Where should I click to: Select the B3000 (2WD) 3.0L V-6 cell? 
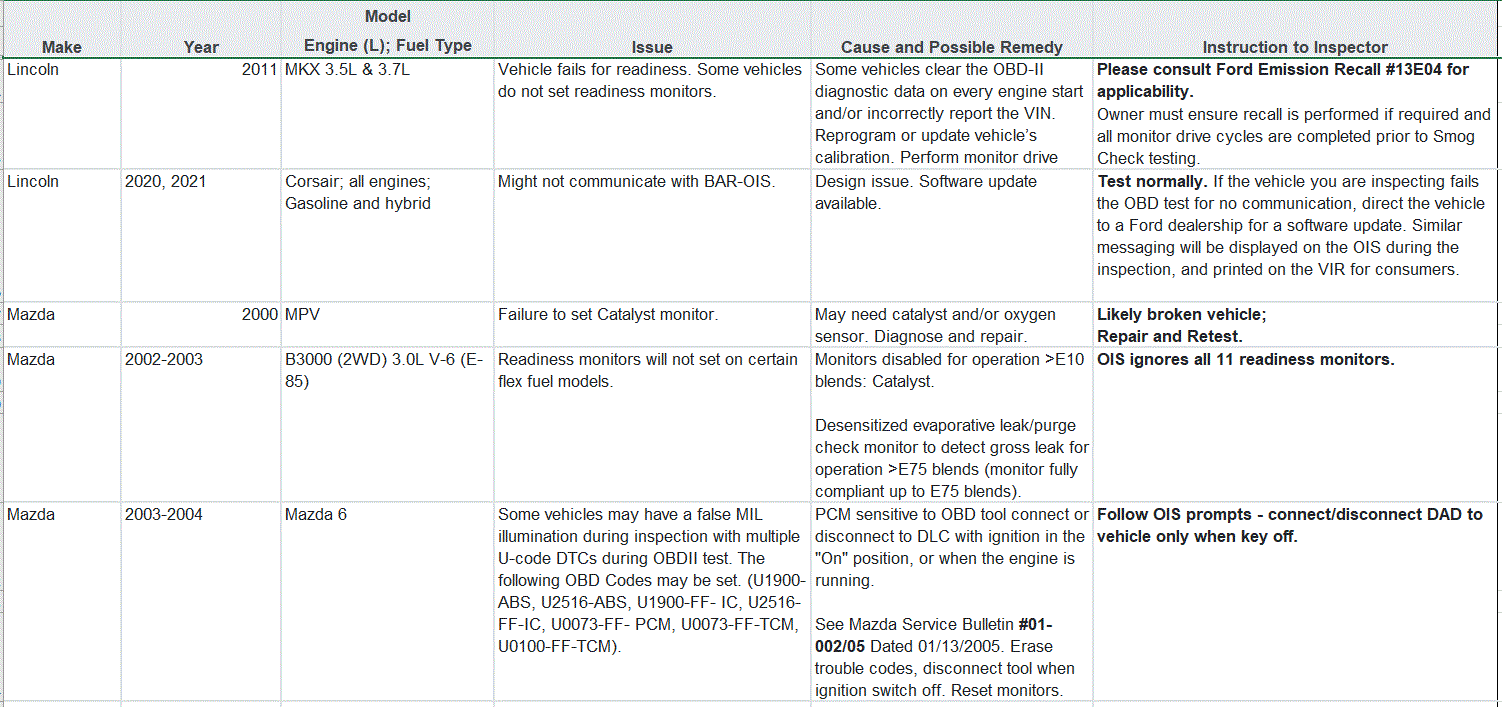(388, 424)
